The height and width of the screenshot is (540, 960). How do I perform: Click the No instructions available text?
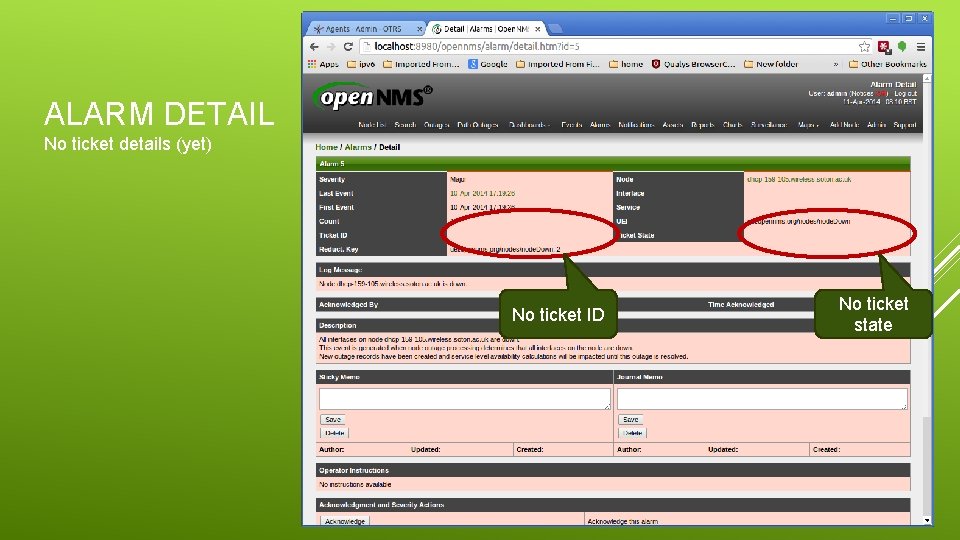(355, 484)
